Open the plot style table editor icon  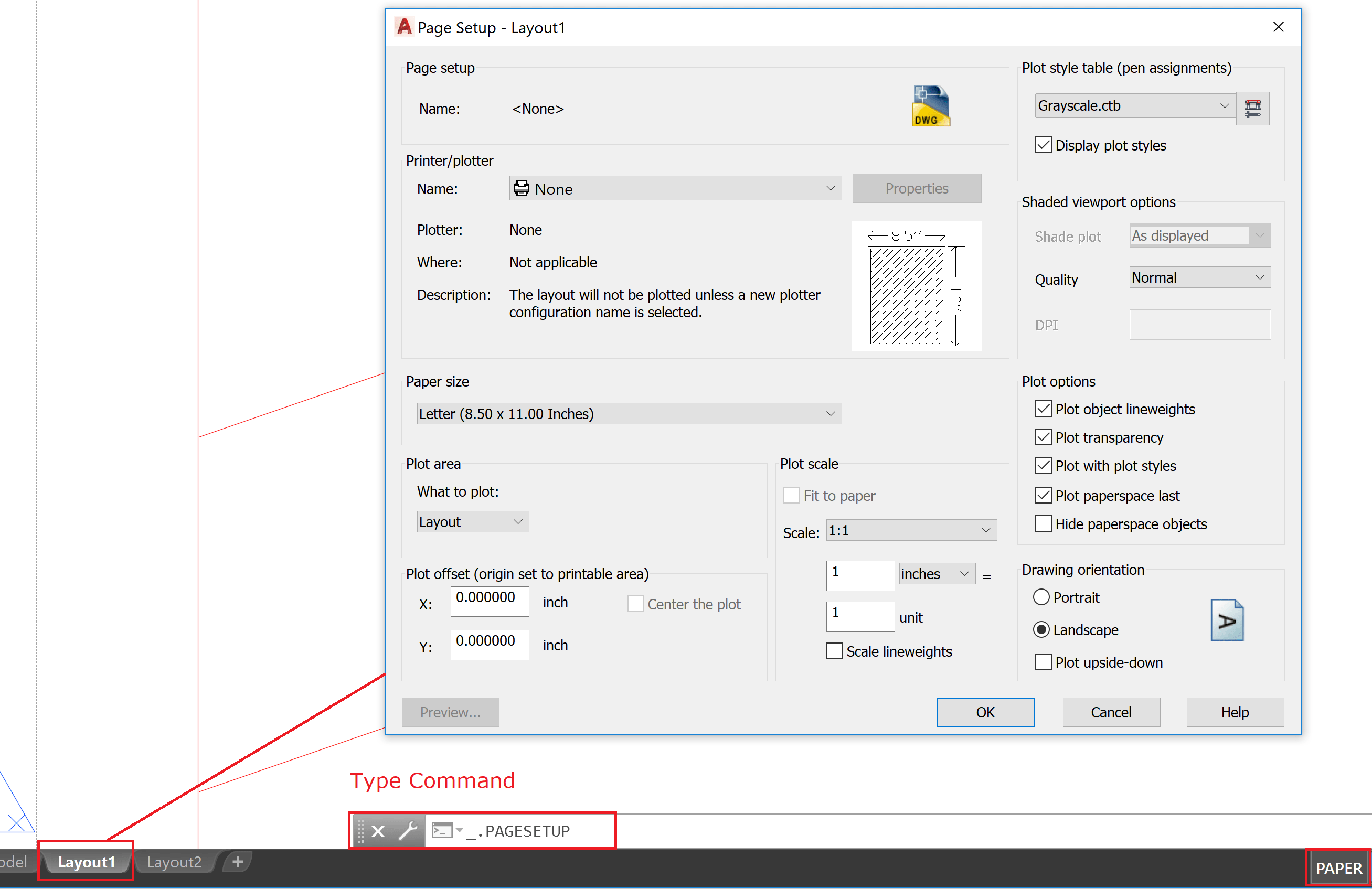pyautogui.click(x=1252, y=109)
